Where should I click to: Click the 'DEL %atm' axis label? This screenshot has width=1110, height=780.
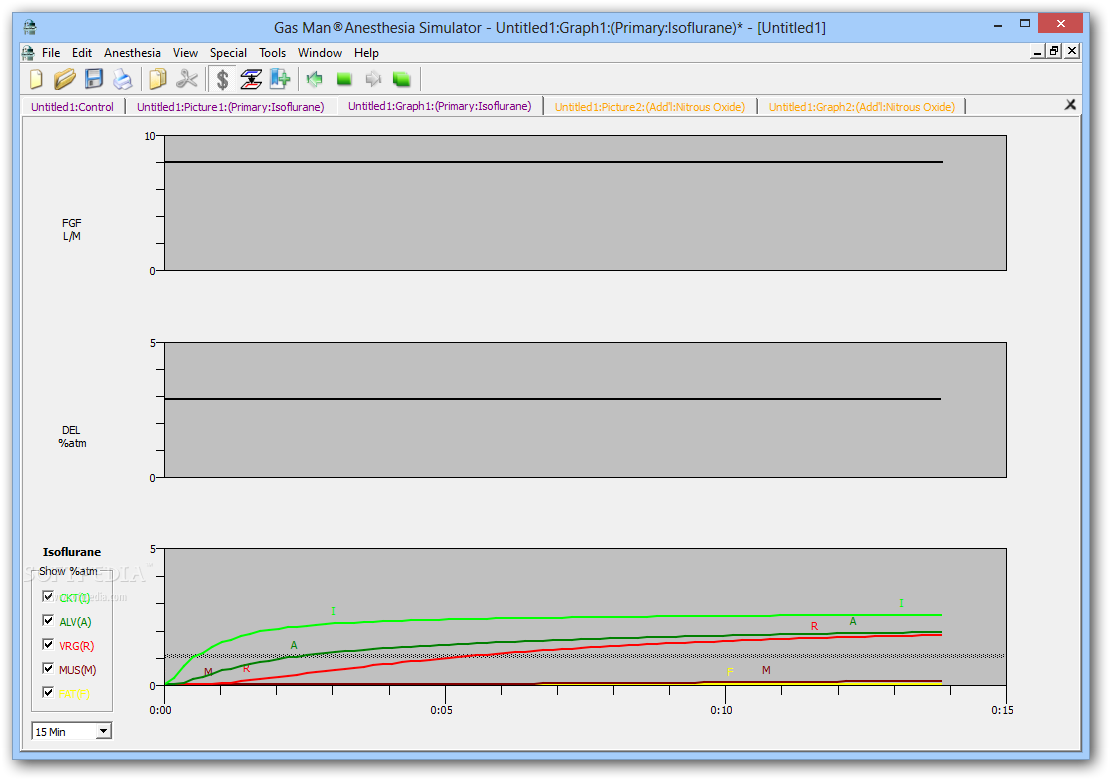[x=72, y=437]
